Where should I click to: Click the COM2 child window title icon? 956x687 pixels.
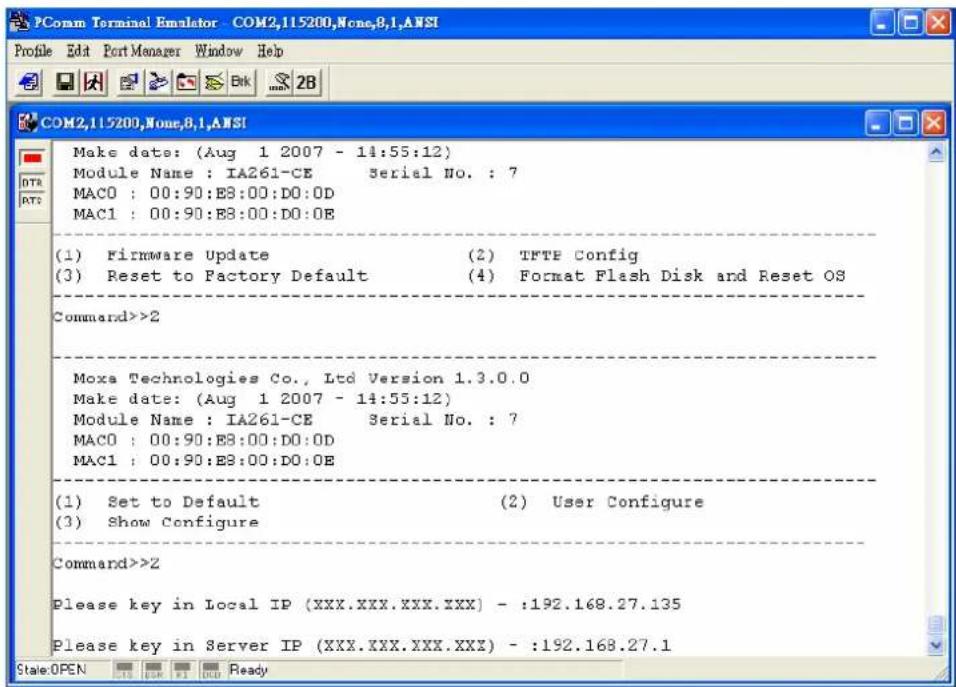pos(27,123)
